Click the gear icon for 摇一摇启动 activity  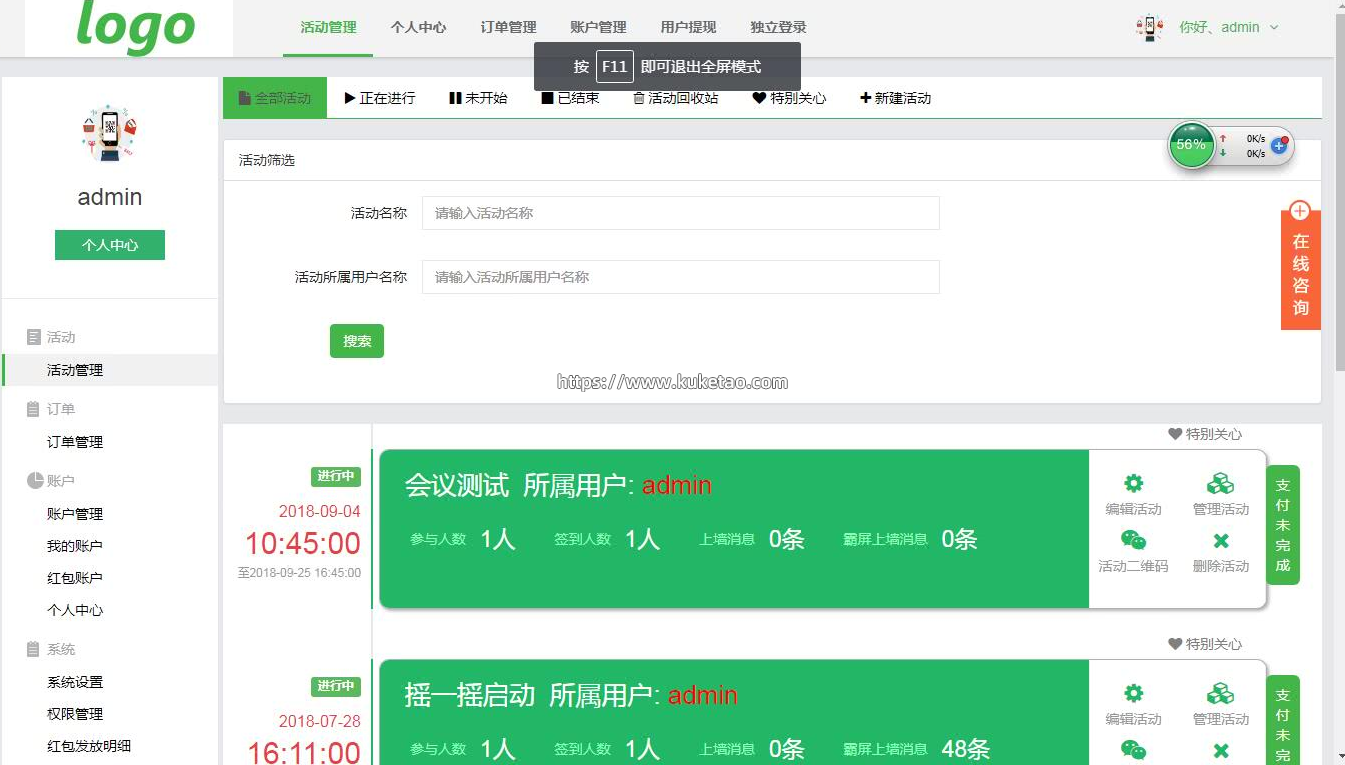pyautogui.click(x=1133, y=694)
